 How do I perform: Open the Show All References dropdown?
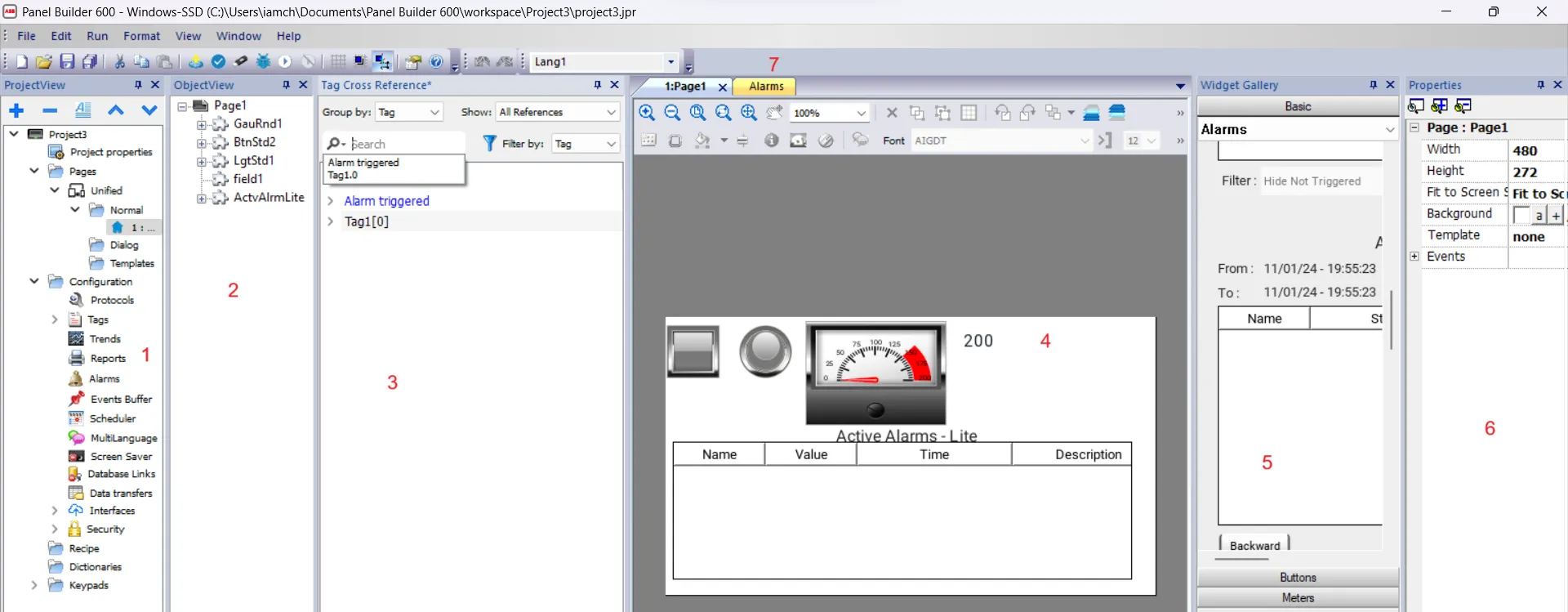(610, 112)
